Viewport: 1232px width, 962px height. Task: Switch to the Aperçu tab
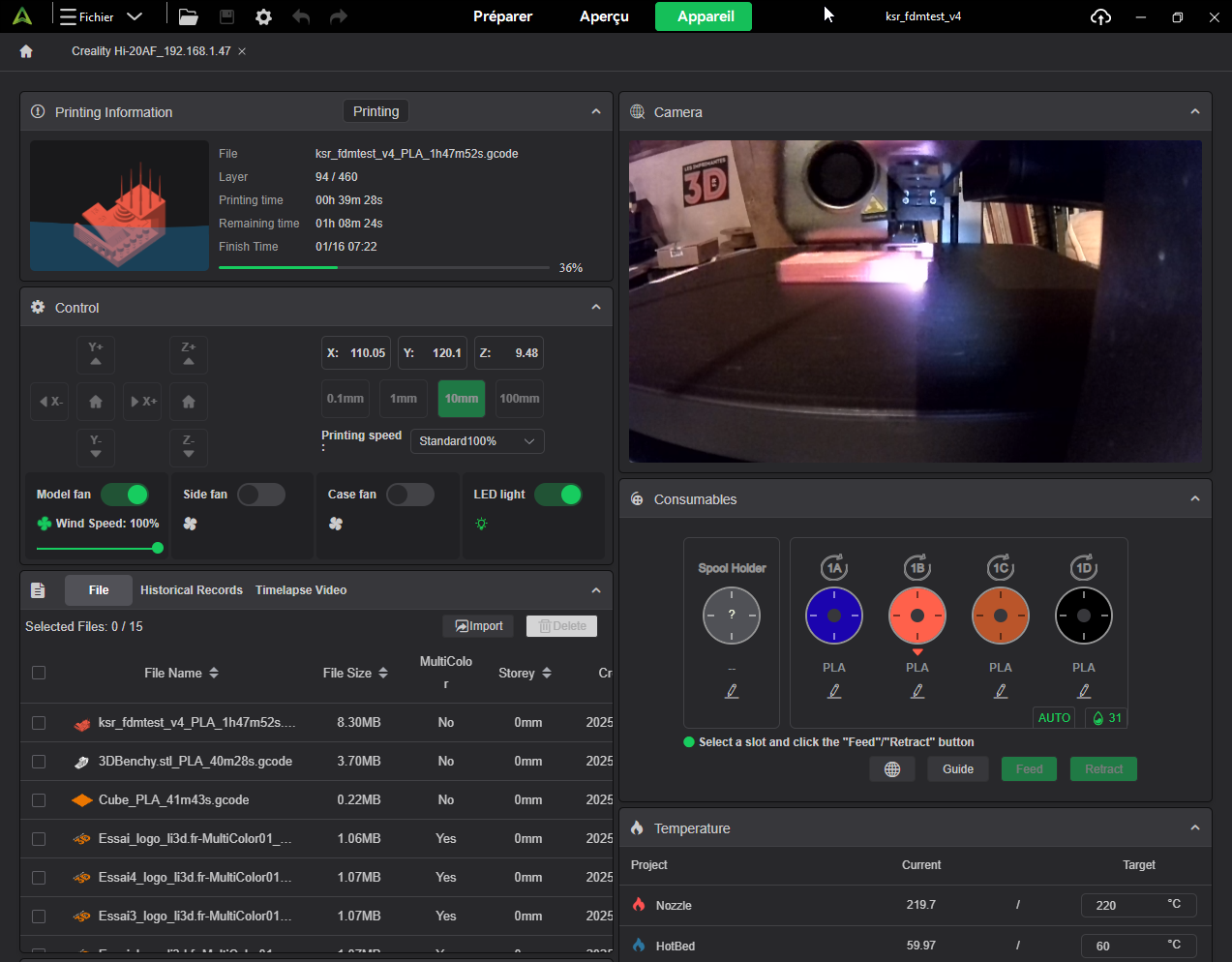[x=604, y=16]
